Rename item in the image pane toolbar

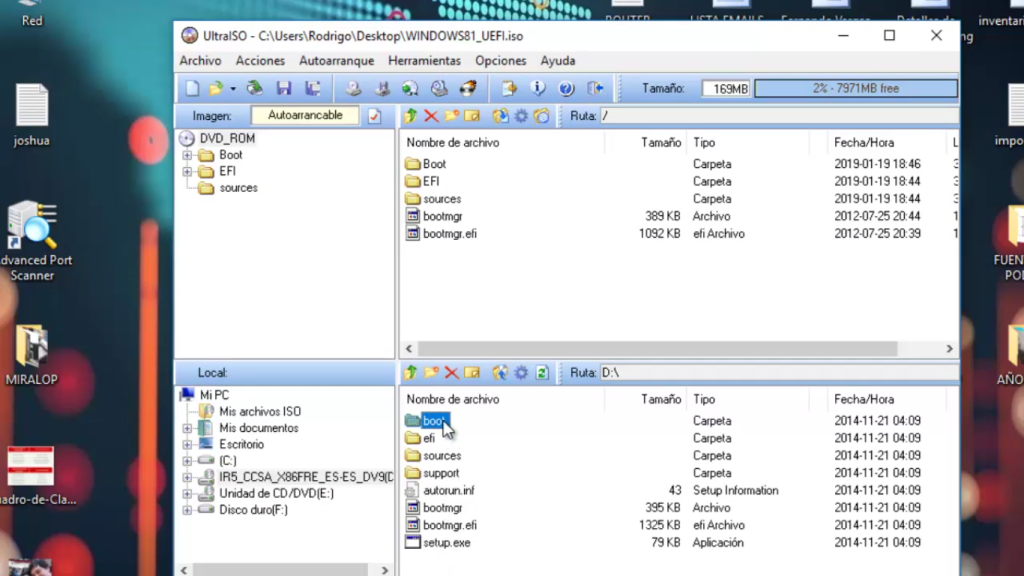point(472,116)
